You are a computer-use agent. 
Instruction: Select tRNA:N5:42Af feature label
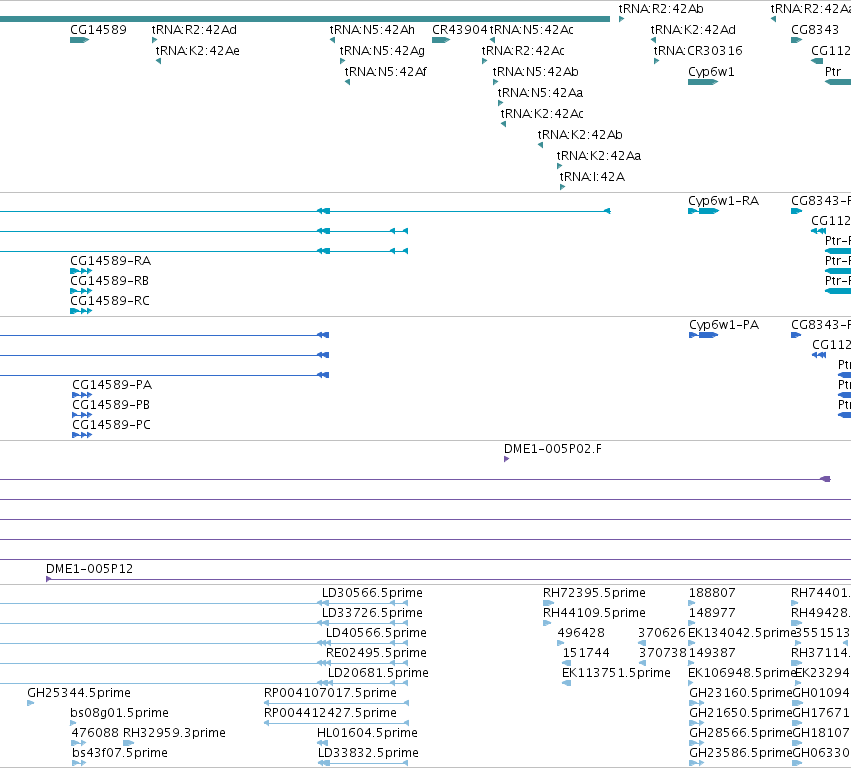pyautogui.click(x=385, y=72)
